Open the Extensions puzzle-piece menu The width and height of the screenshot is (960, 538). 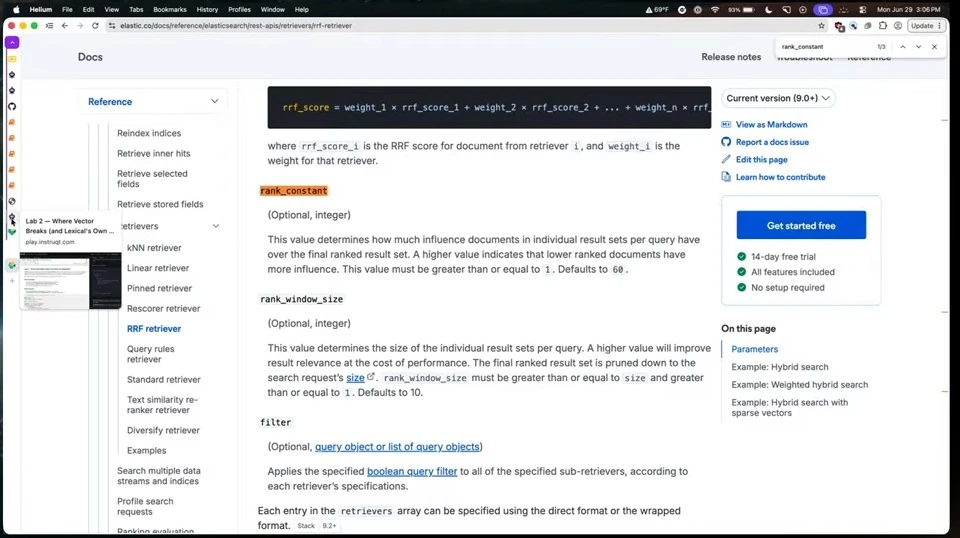pyautogui.click(x=882, y=26)
